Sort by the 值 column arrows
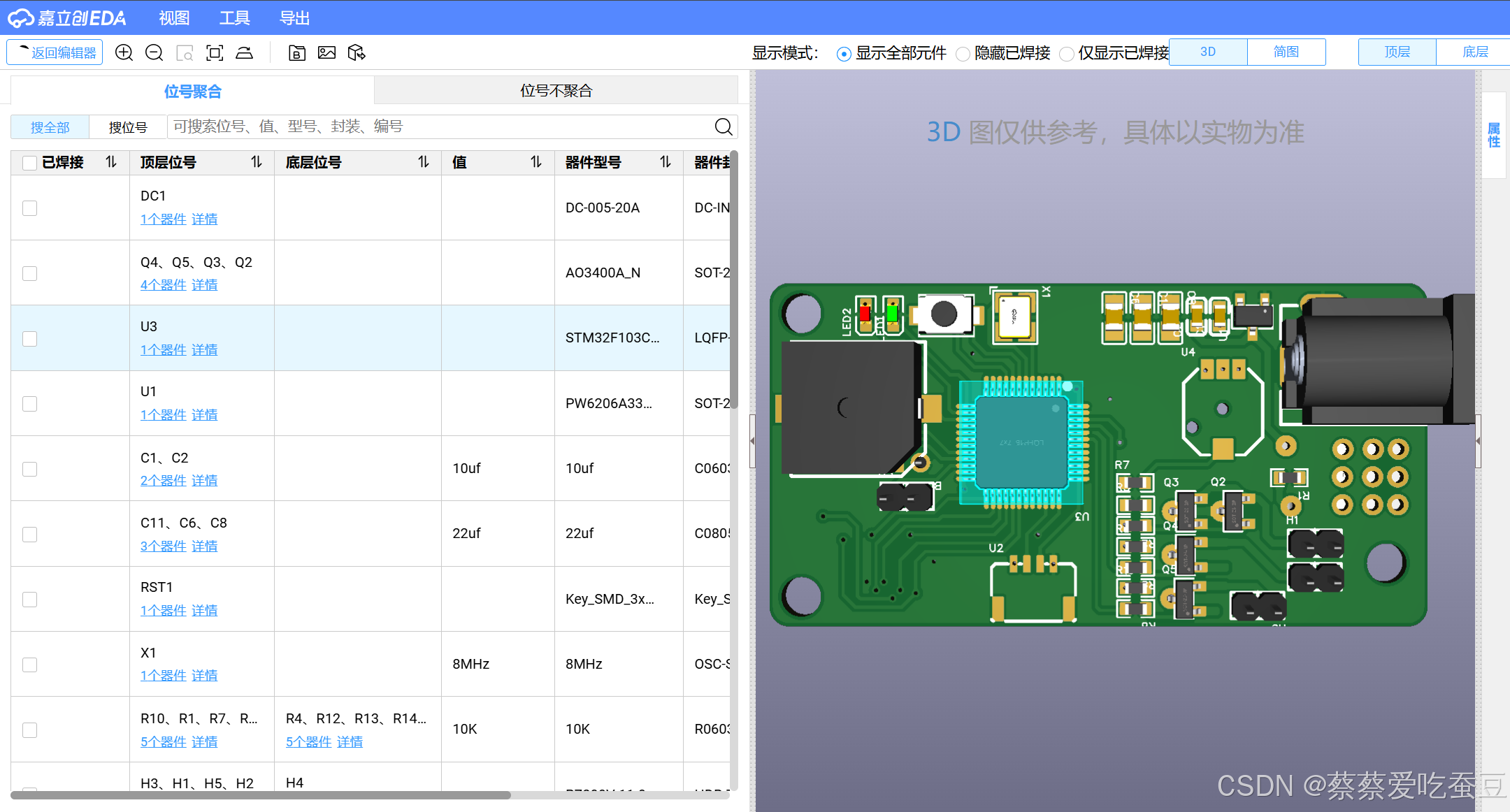 pyautogui.click(x=536, y=162)
